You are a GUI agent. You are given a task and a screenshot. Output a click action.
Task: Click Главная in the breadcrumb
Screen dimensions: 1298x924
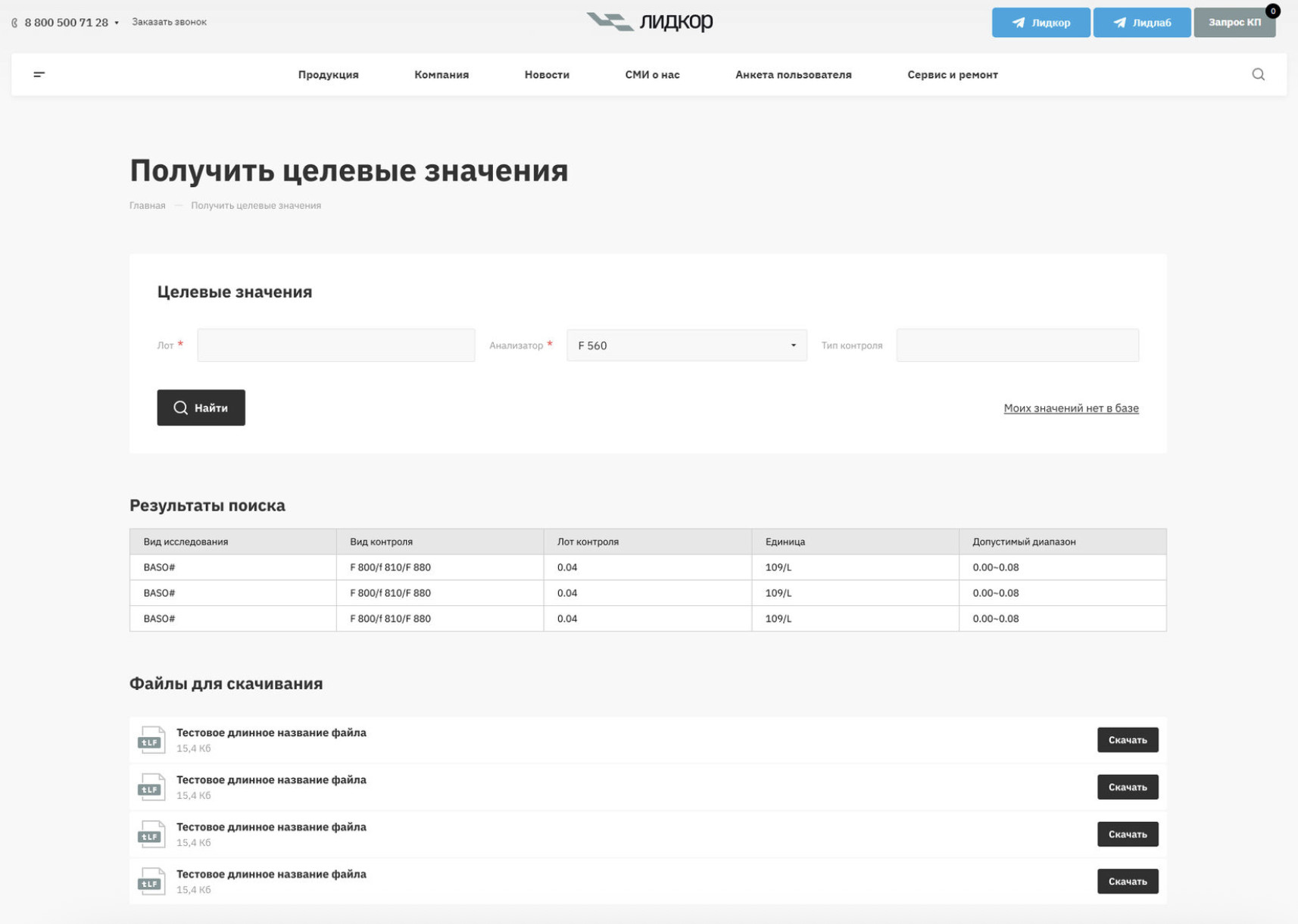(x=147, y=205)
